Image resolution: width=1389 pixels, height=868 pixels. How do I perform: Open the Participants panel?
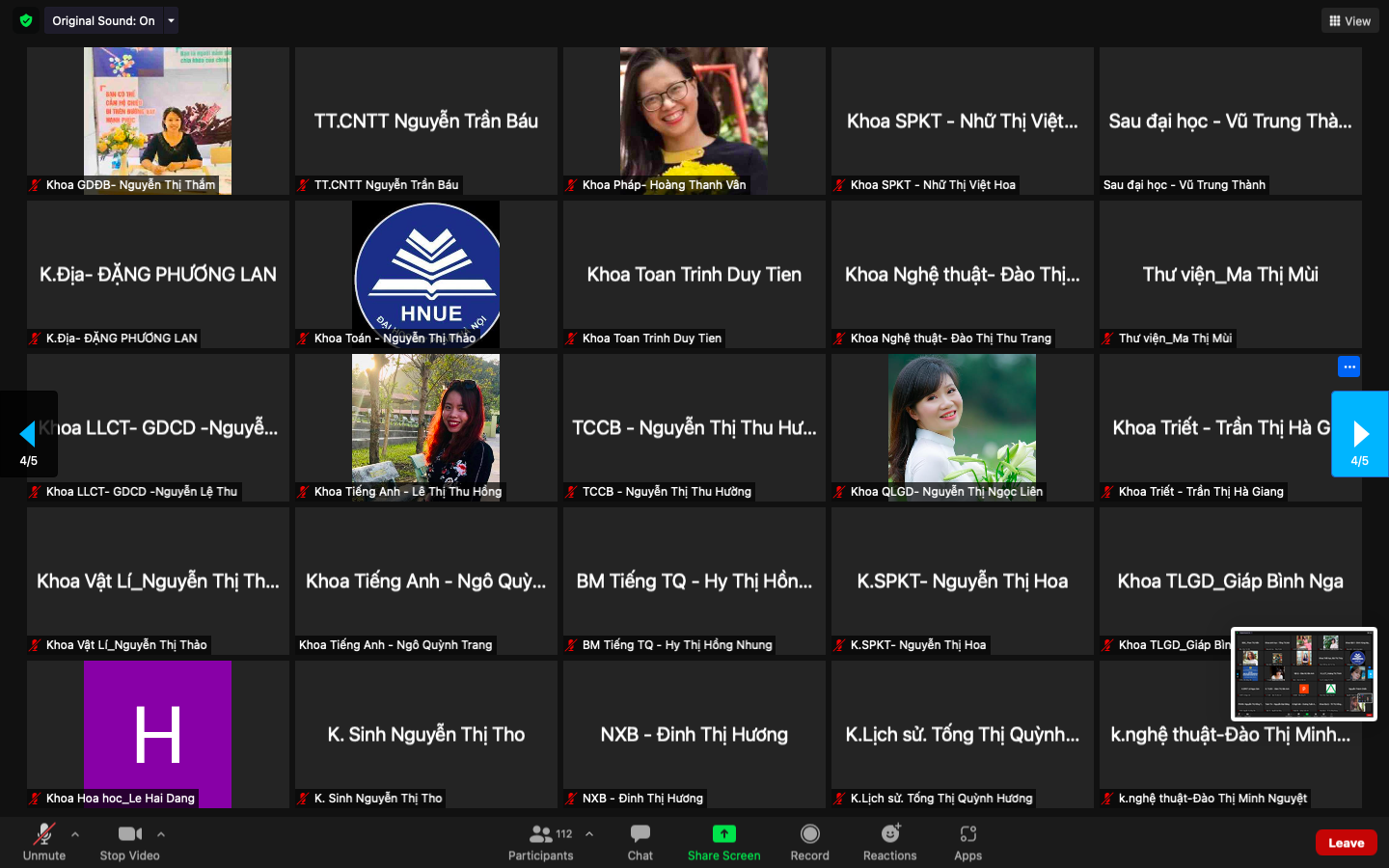click(x=541, y=842)
